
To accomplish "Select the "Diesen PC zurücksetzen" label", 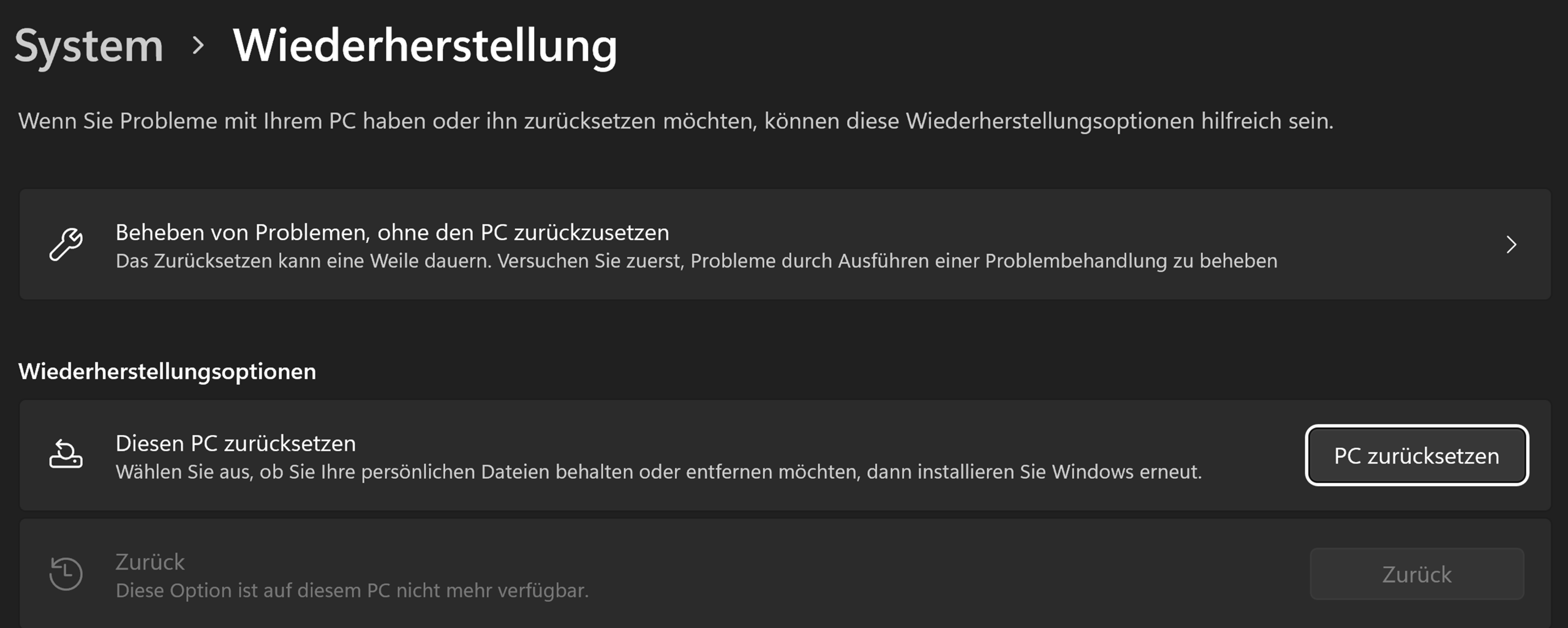I will [x=236, y=443].
